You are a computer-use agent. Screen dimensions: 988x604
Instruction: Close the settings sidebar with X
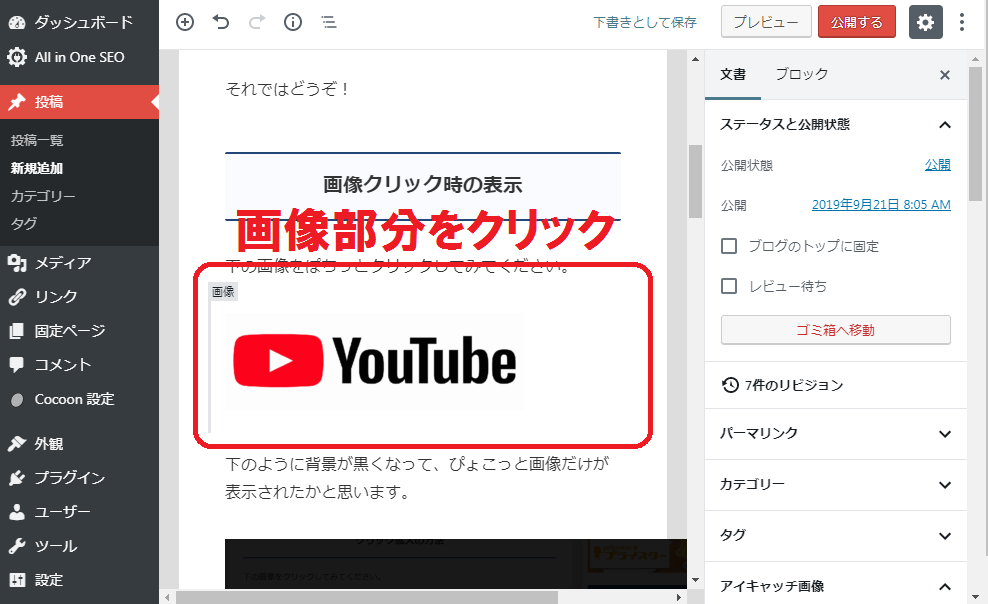(x=945, y=75)
